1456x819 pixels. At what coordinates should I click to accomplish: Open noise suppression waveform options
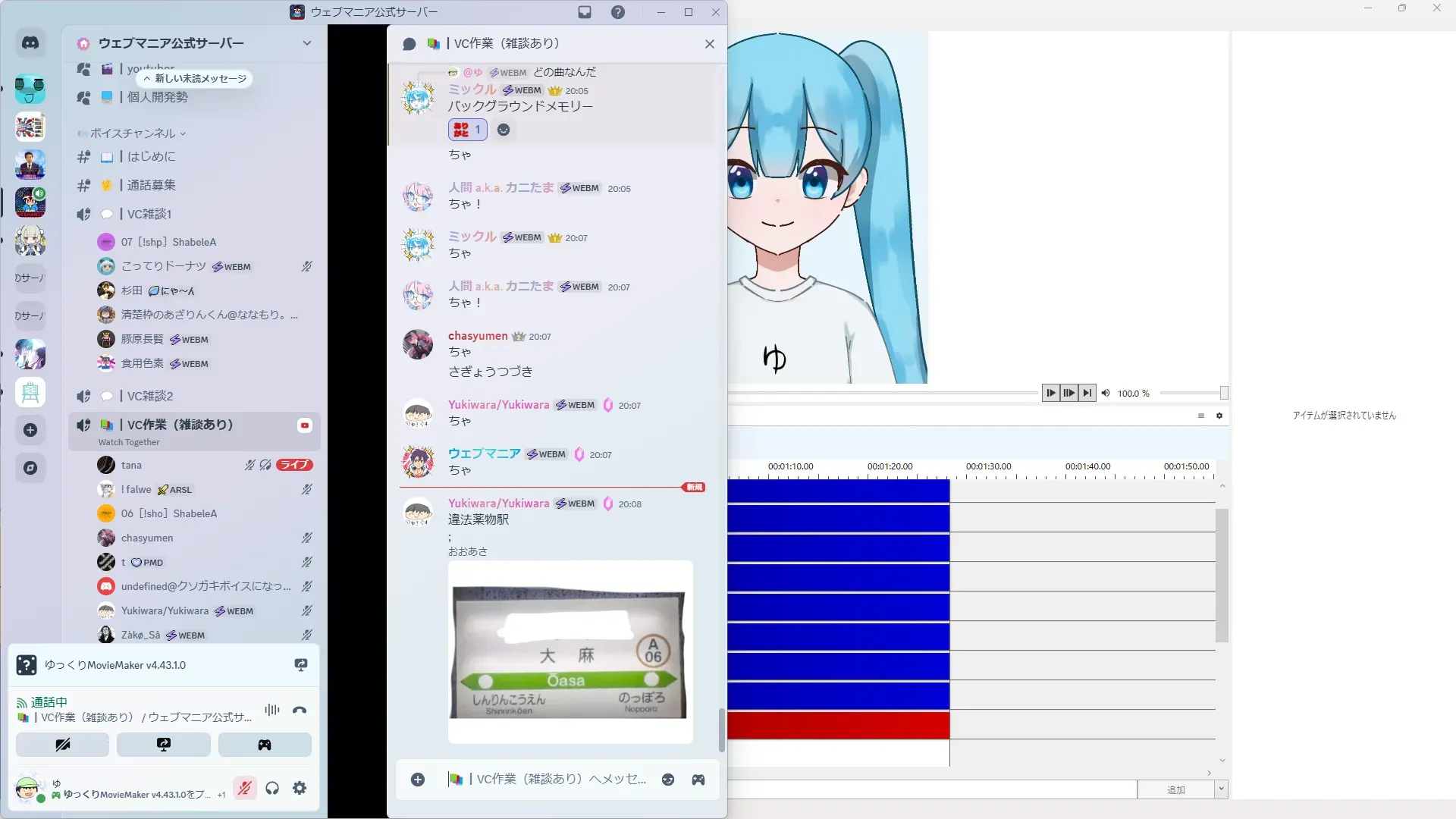(x=271, y=711)
